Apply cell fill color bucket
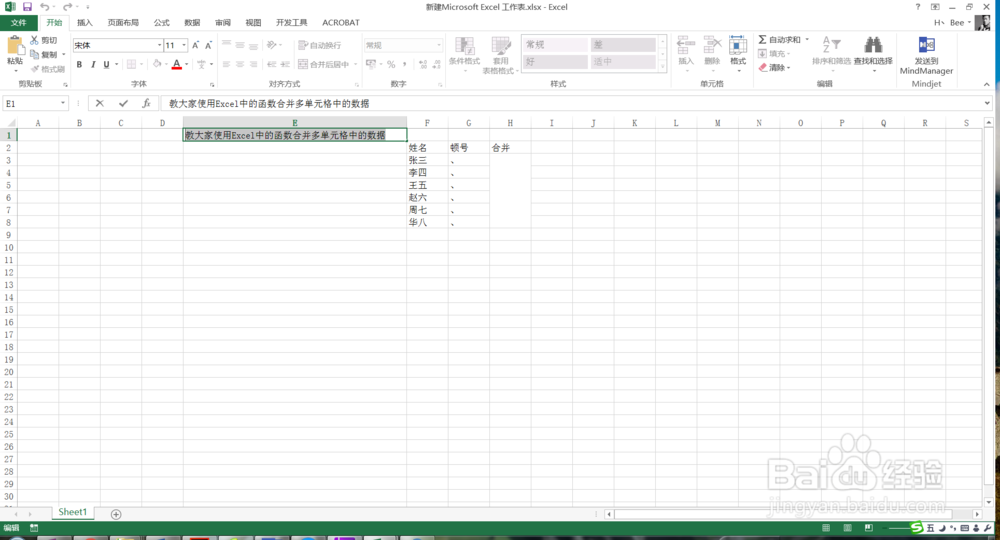 157,64
